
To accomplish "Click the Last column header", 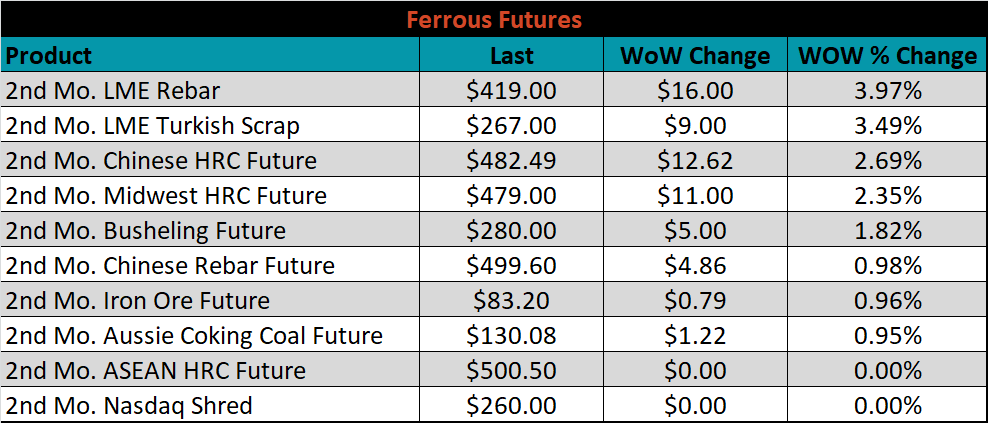I will pyautogui.click(x=512, y=55).
